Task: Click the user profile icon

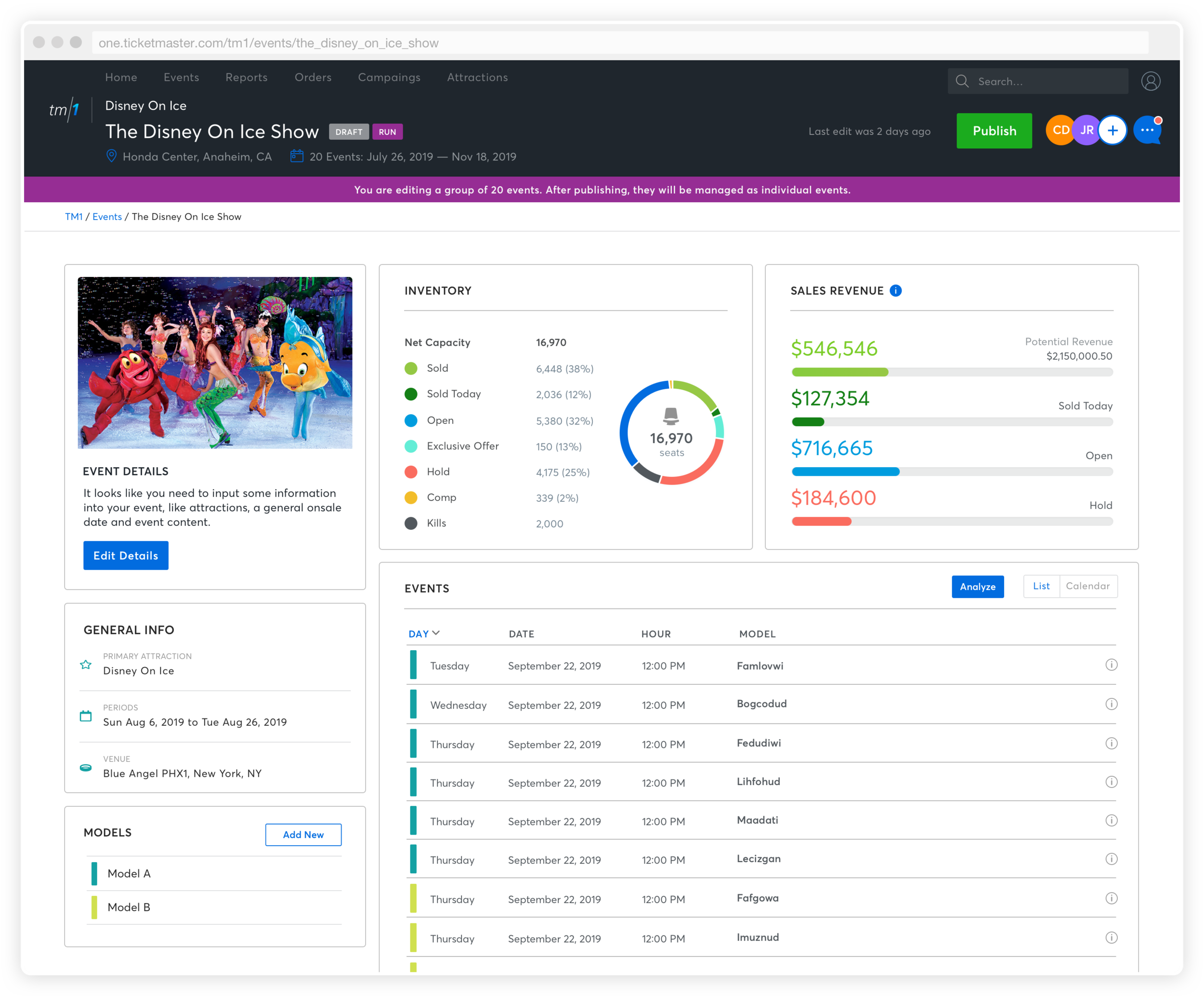Action: [1150, 81]
